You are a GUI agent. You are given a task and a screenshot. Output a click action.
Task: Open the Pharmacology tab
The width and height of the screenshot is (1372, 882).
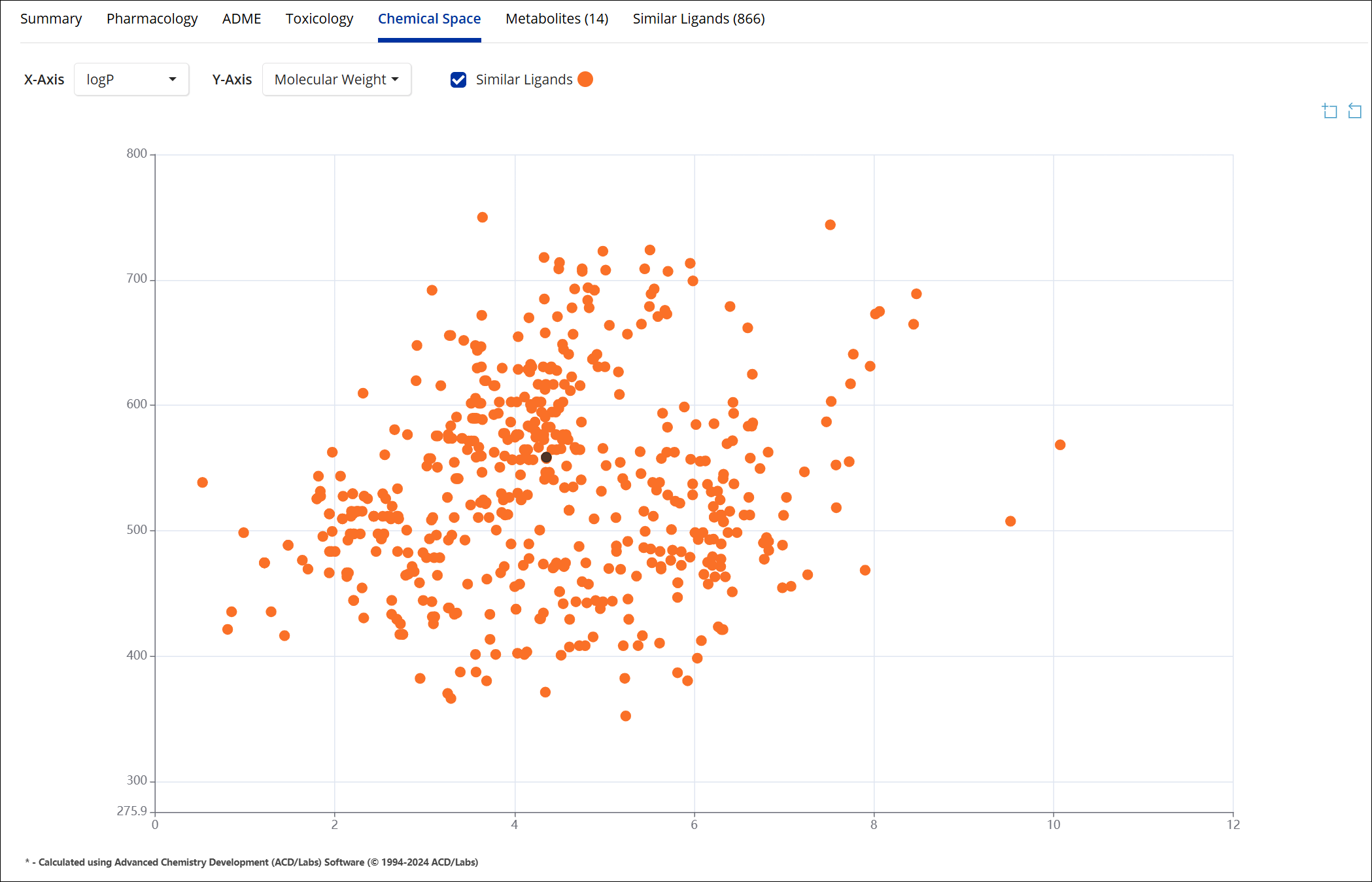(x=152, y=19)
